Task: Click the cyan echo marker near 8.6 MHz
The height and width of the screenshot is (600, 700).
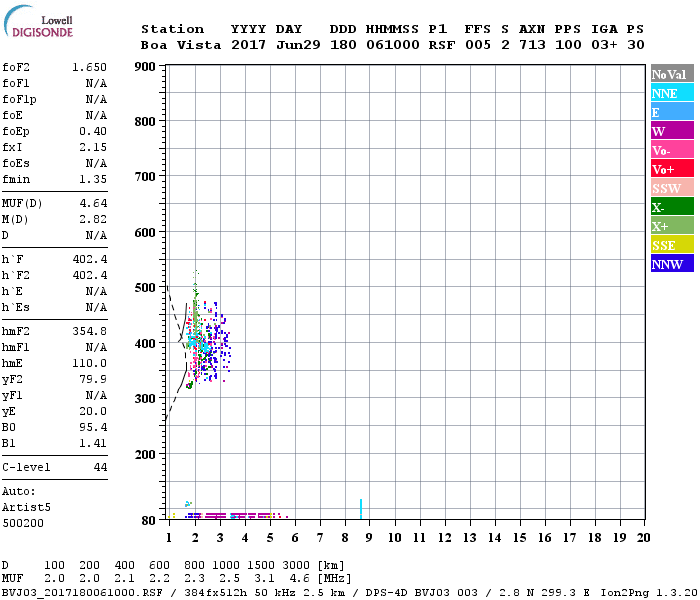Action: click(x=361, y=507)
